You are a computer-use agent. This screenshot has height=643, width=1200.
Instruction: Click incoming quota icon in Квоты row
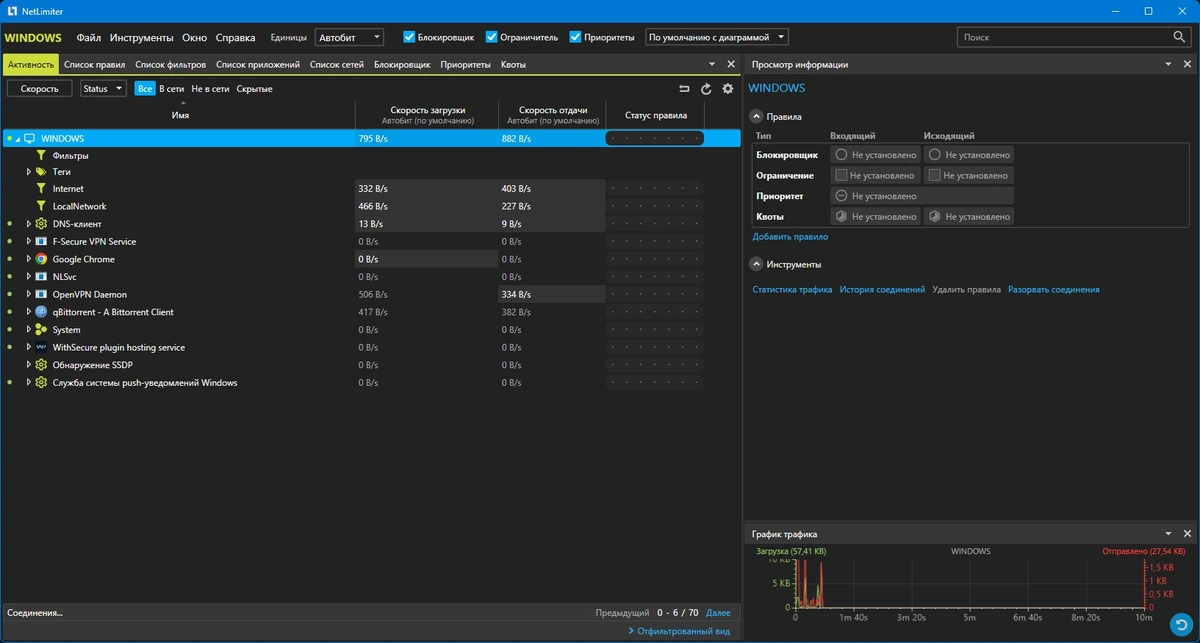[841, 216]
